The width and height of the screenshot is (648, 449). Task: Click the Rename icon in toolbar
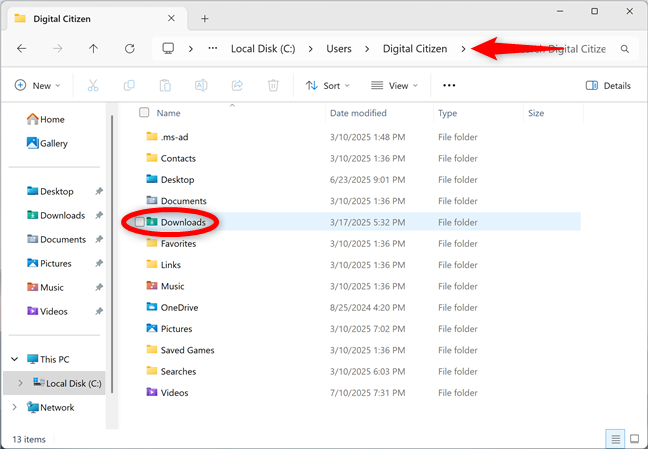coord(201,86)
